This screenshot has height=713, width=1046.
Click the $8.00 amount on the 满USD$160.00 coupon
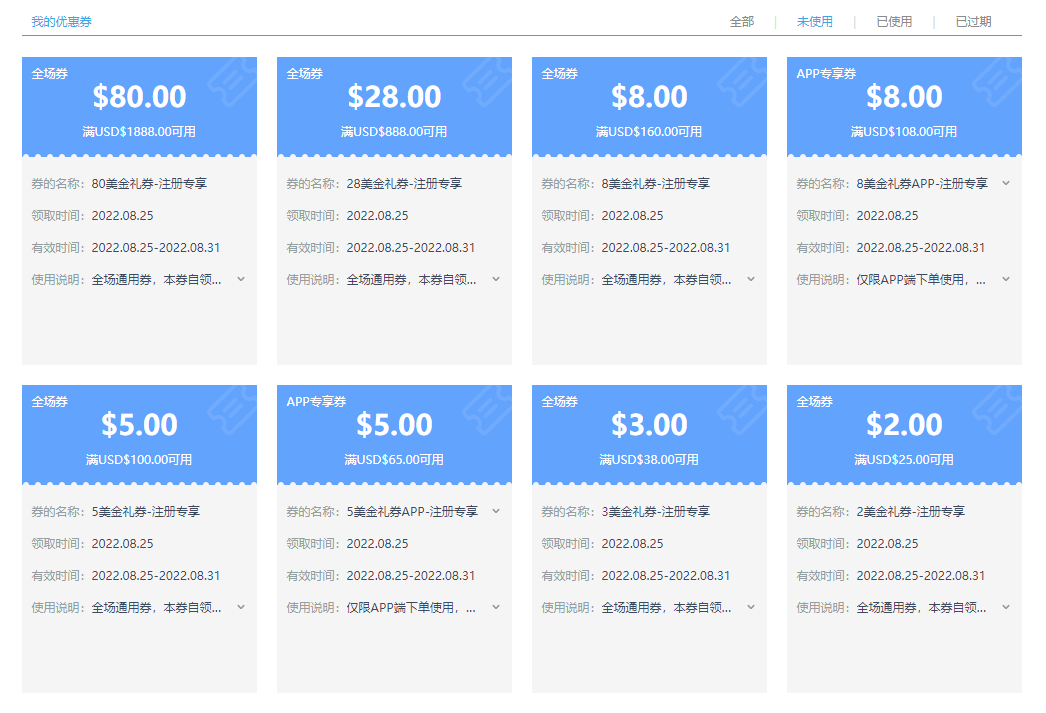pyautogui.click(x=649, y=97)
